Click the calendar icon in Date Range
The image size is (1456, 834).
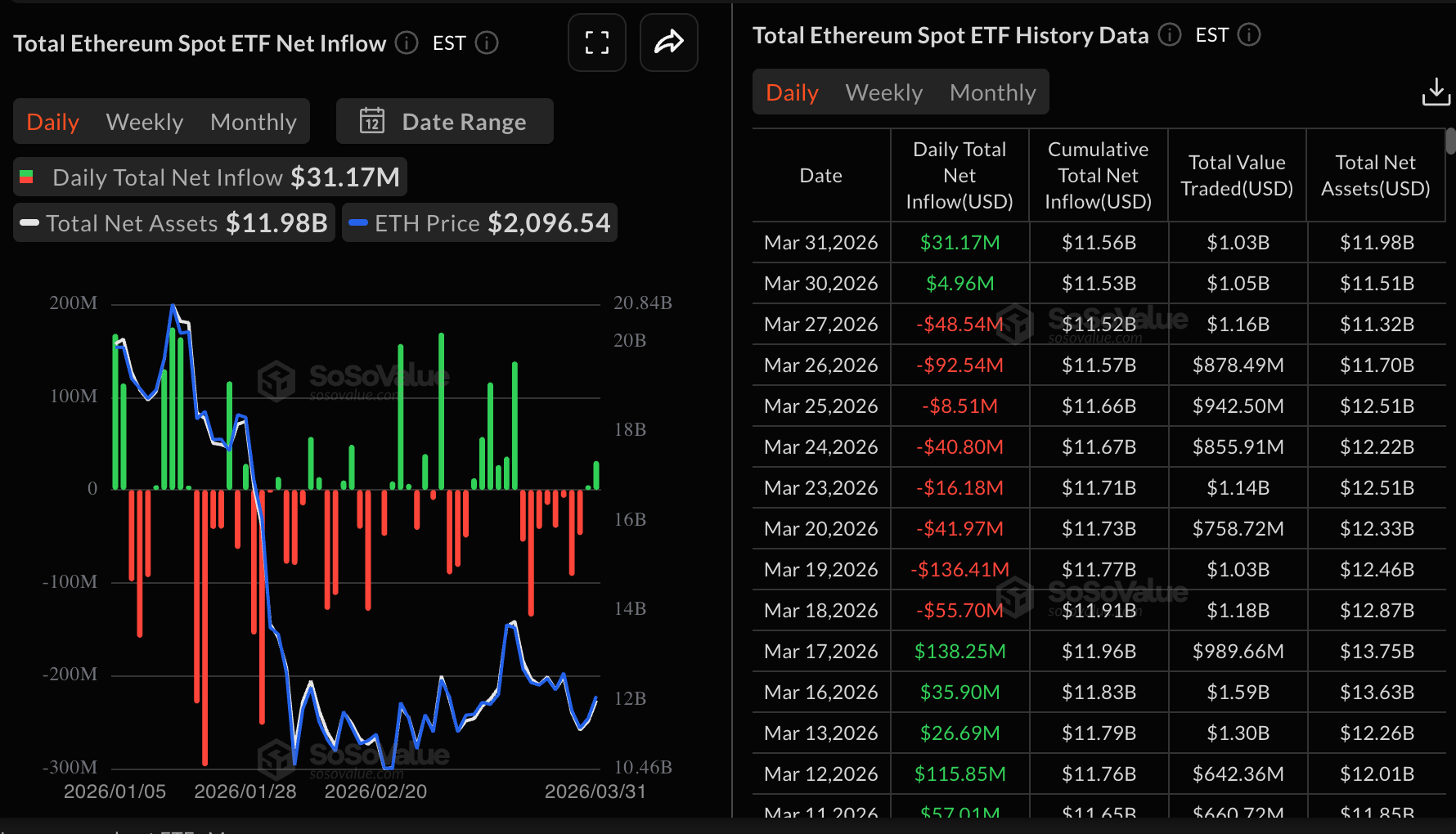(372, 121)
